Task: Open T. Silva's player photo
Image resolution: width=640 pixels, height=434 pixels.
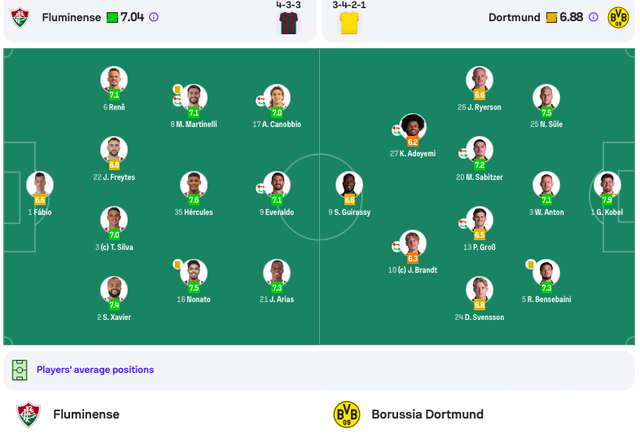Action: (x=114, y=221)
